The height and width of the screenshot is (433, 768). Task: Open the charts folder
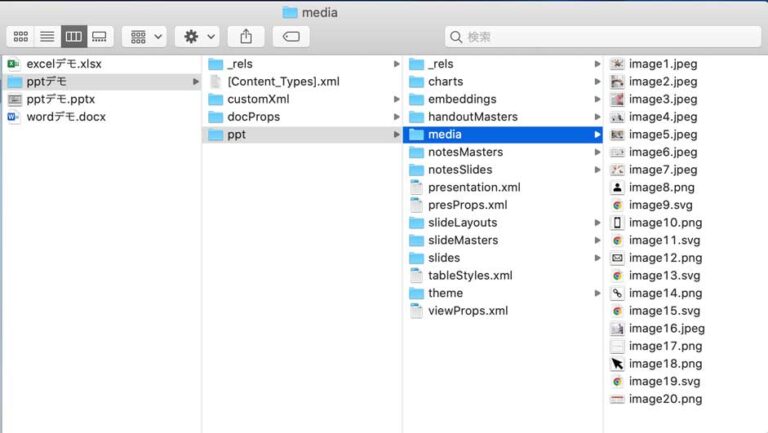coord(445,82)
